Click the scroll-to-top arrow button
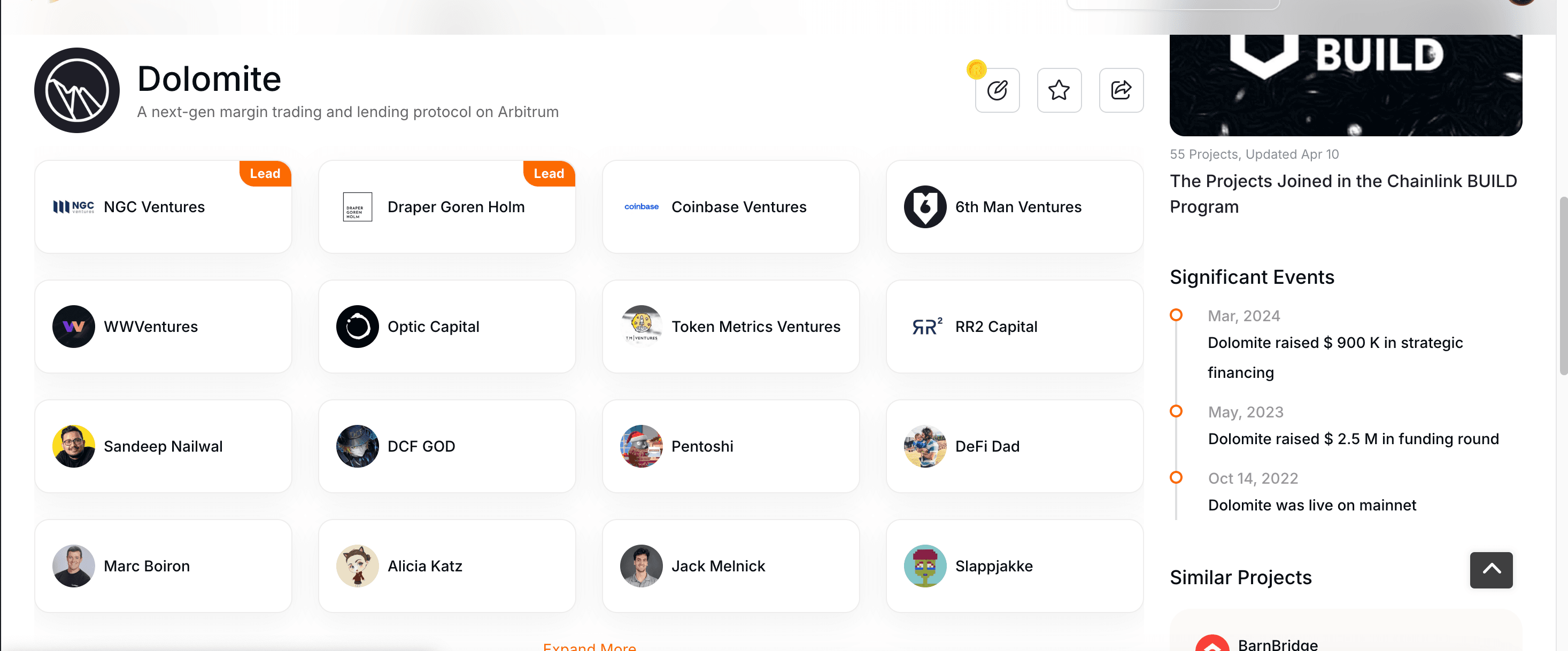1568x651 pixels. pos(1492,570)
